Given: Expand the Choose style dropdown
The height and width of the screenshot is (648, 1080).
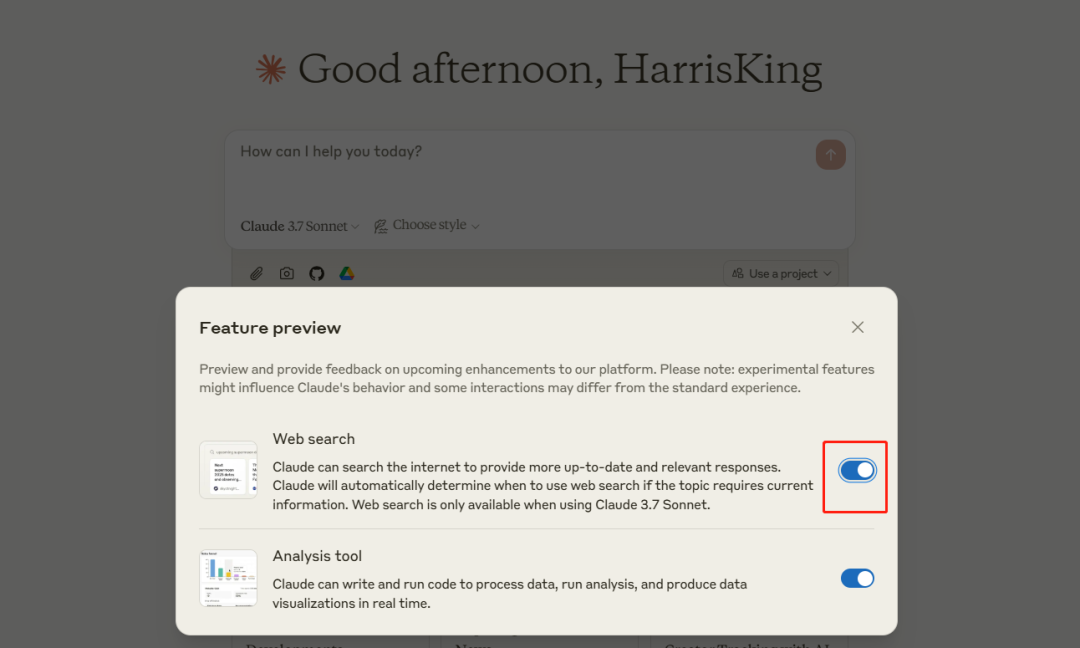Looking at the screenshot, I should pyautogui.click(x=427, y=225).
